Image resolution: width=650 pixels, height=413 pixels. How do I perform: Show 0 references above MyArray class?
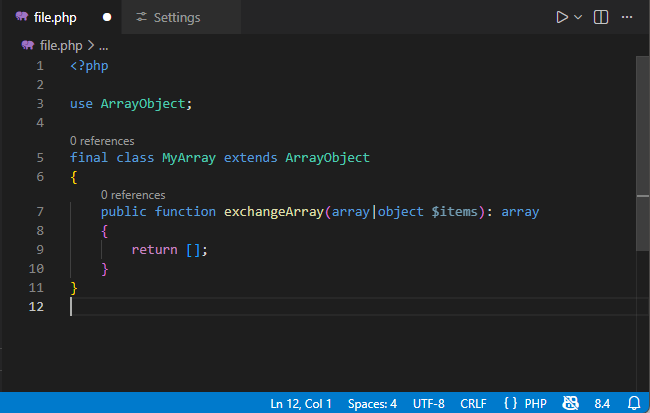tap(102, 141)
